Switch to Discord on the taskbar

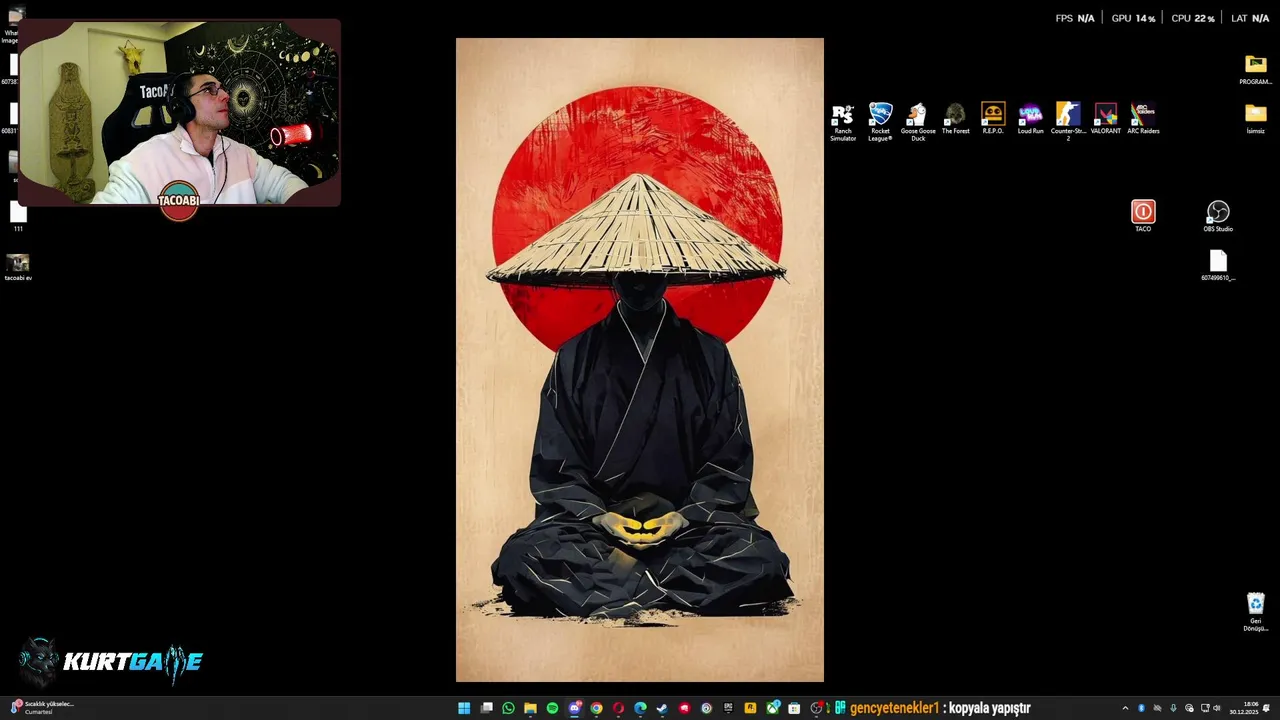575,708
